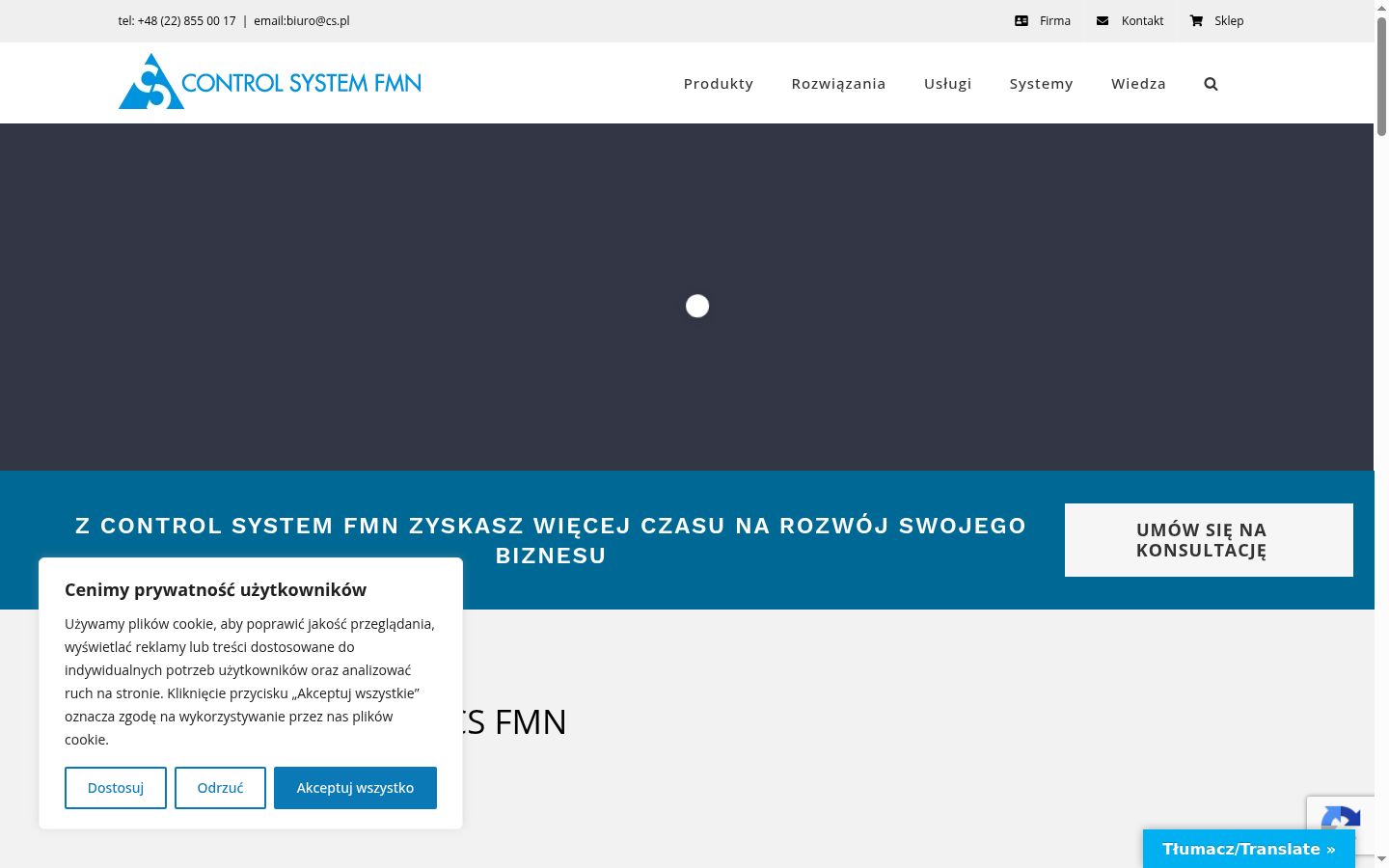1389x868 pixels.
Task: Go to the Kontakt page
Action: (1142, 20)
